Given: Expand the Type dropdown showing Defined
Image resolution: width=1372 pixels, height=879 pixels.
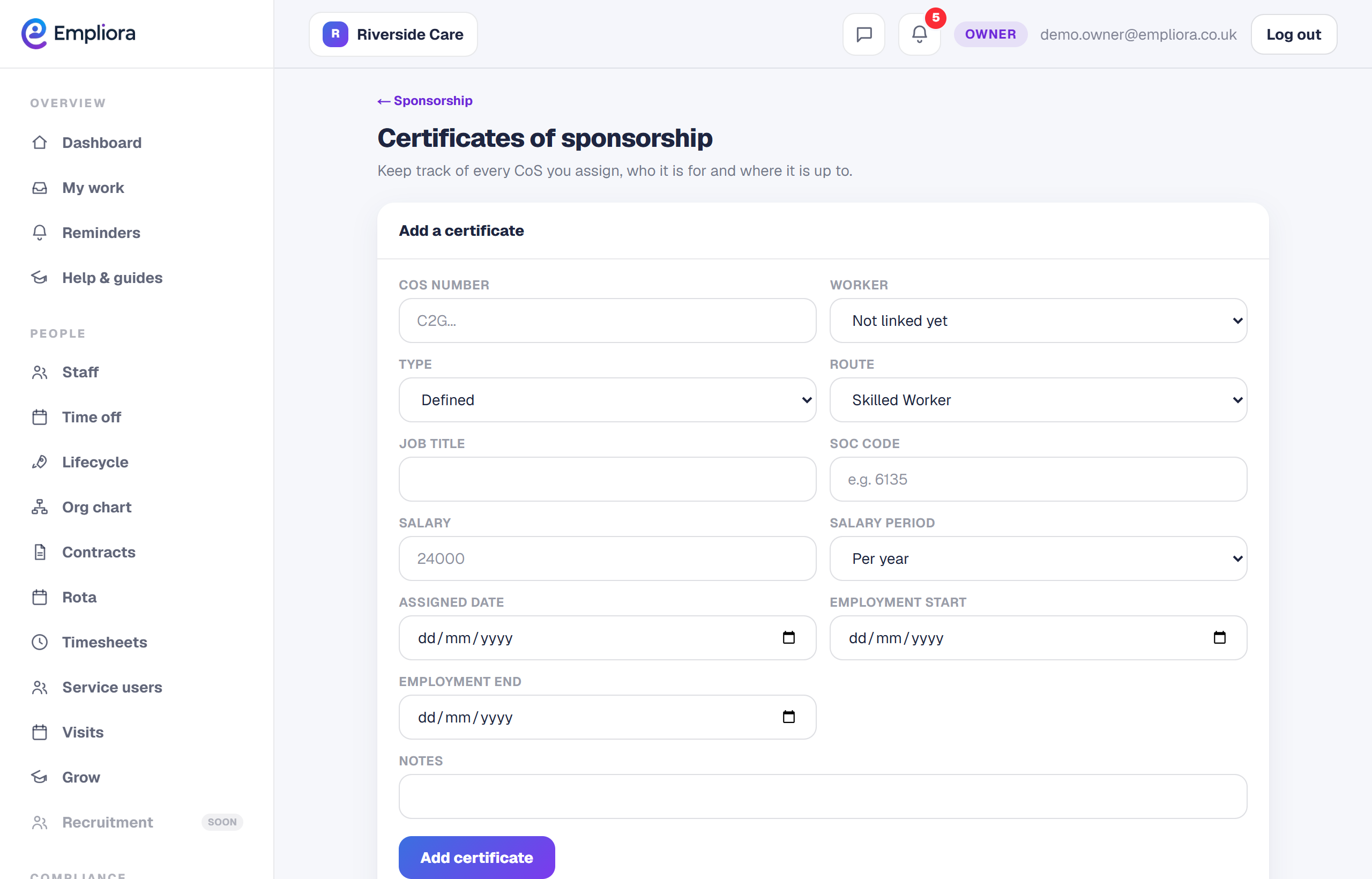Looking at the screenshot, I should click(607, 400).
